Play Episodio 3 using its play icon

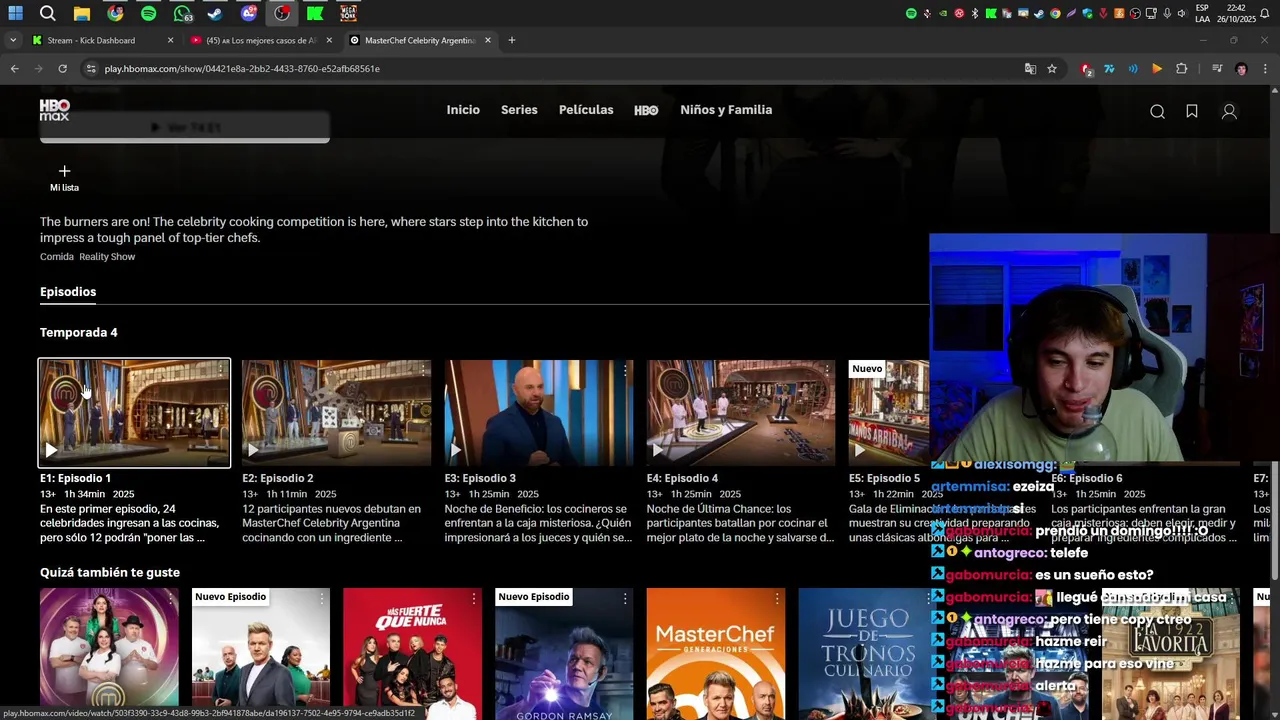coord(455,450)
